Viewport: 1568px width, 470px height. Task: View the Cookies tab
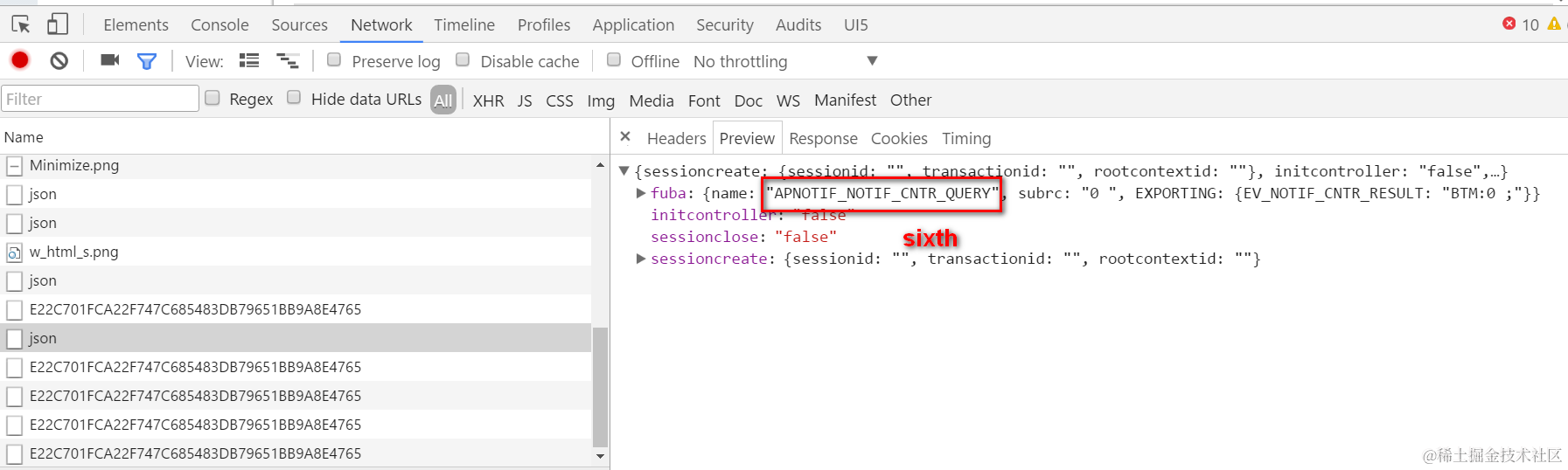tap(899, 138)
